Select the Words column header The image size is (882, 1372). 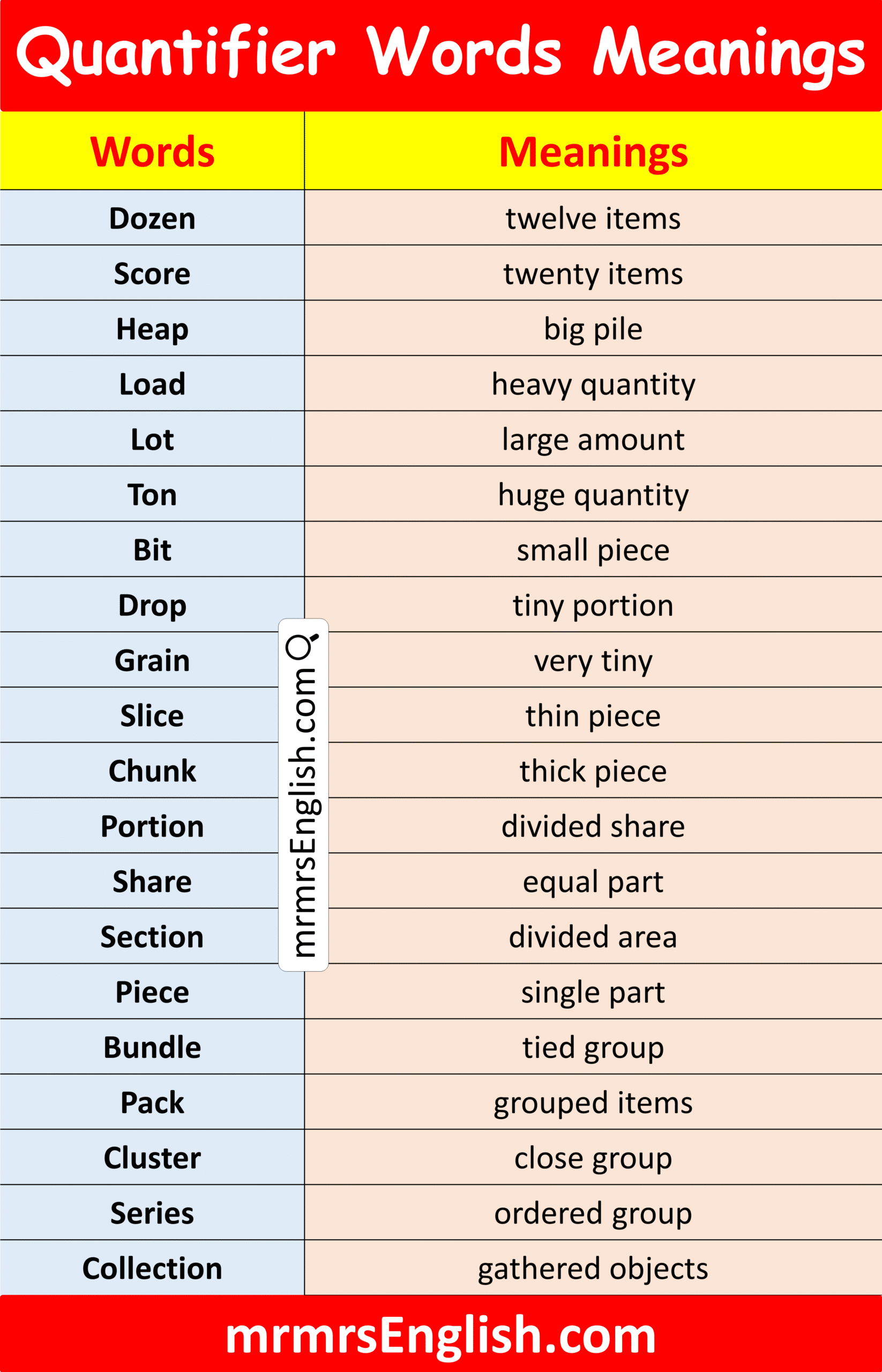click(152, 152)
